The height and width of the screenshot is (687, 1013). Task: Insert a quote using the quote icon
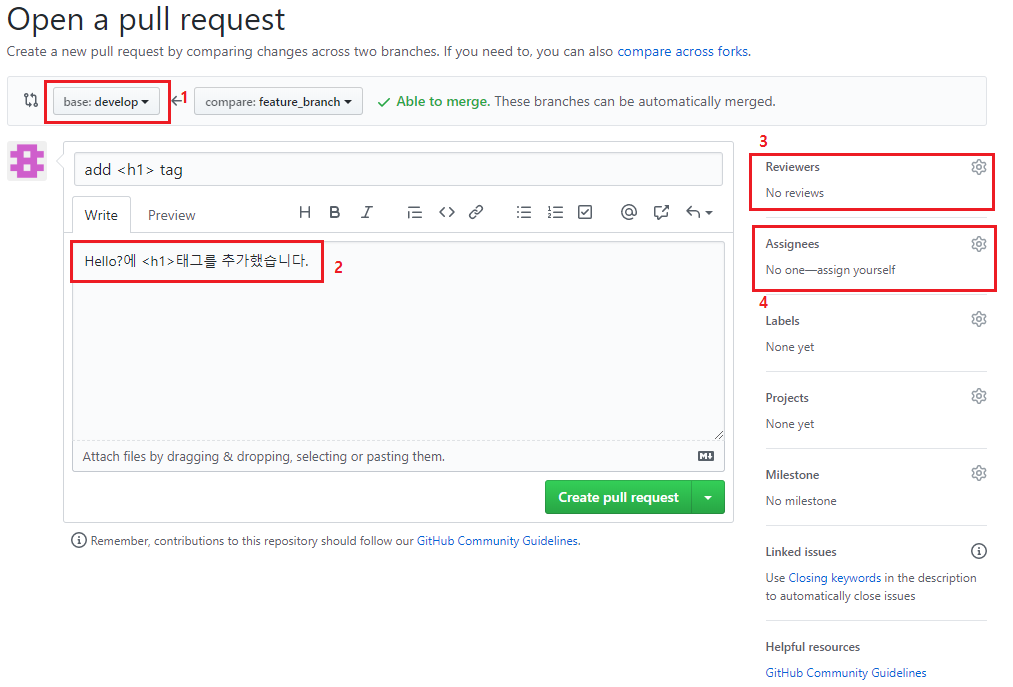(414, 212)
